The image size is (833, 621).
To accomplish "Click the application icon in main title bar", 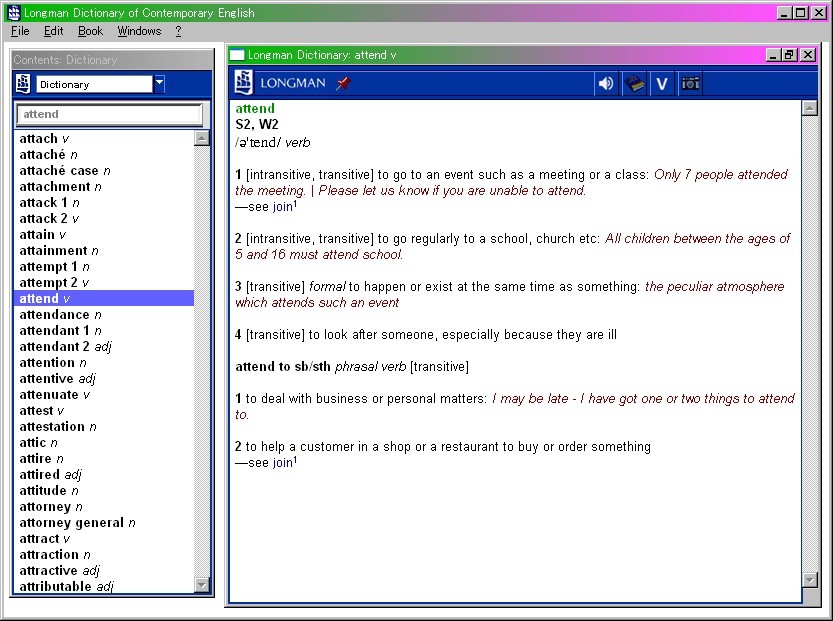I will click(14, 12).
